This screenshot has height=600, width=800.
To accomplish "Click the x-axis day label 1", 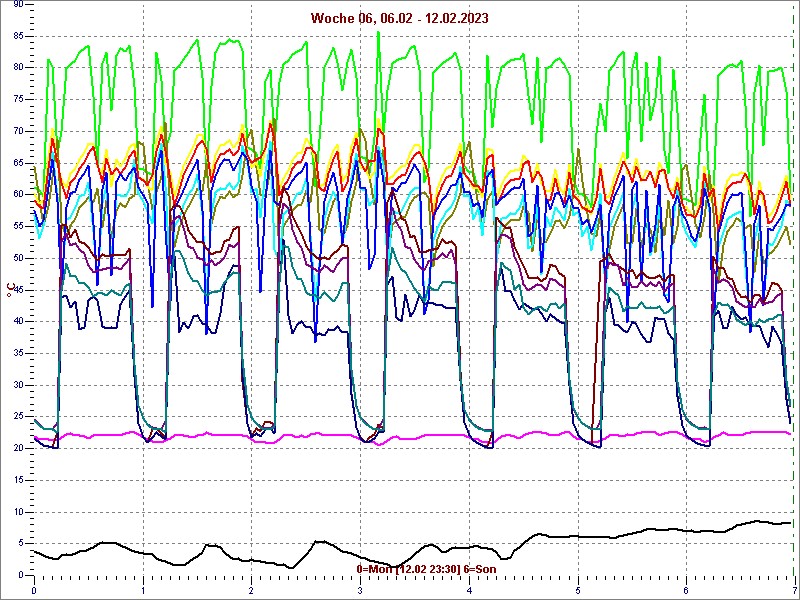I will (143, 592).
